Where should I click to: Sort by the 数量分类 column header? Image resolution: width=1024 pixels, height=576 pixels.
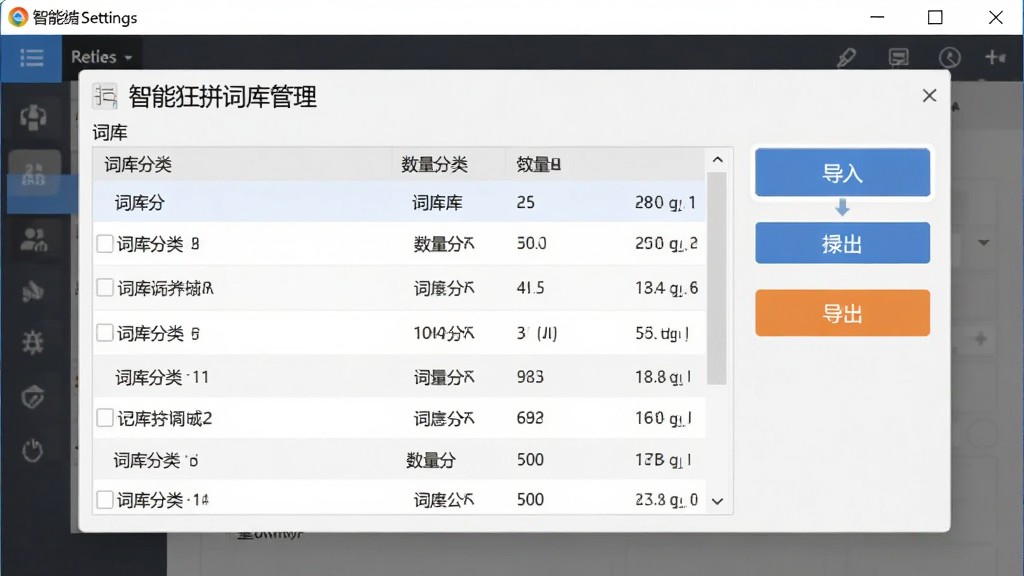[x=434, y=165]
